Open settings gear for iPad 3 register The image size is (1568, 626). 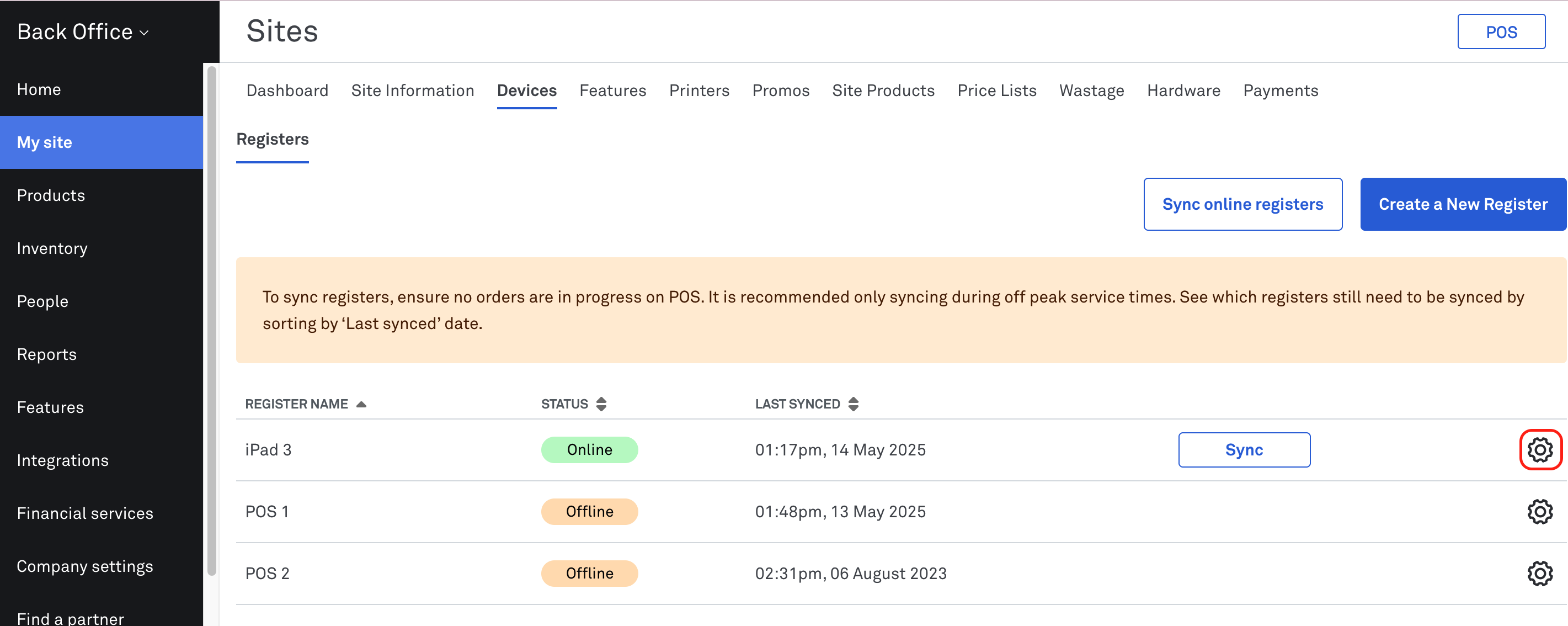pyautogui.click(x=1539, y=449)
